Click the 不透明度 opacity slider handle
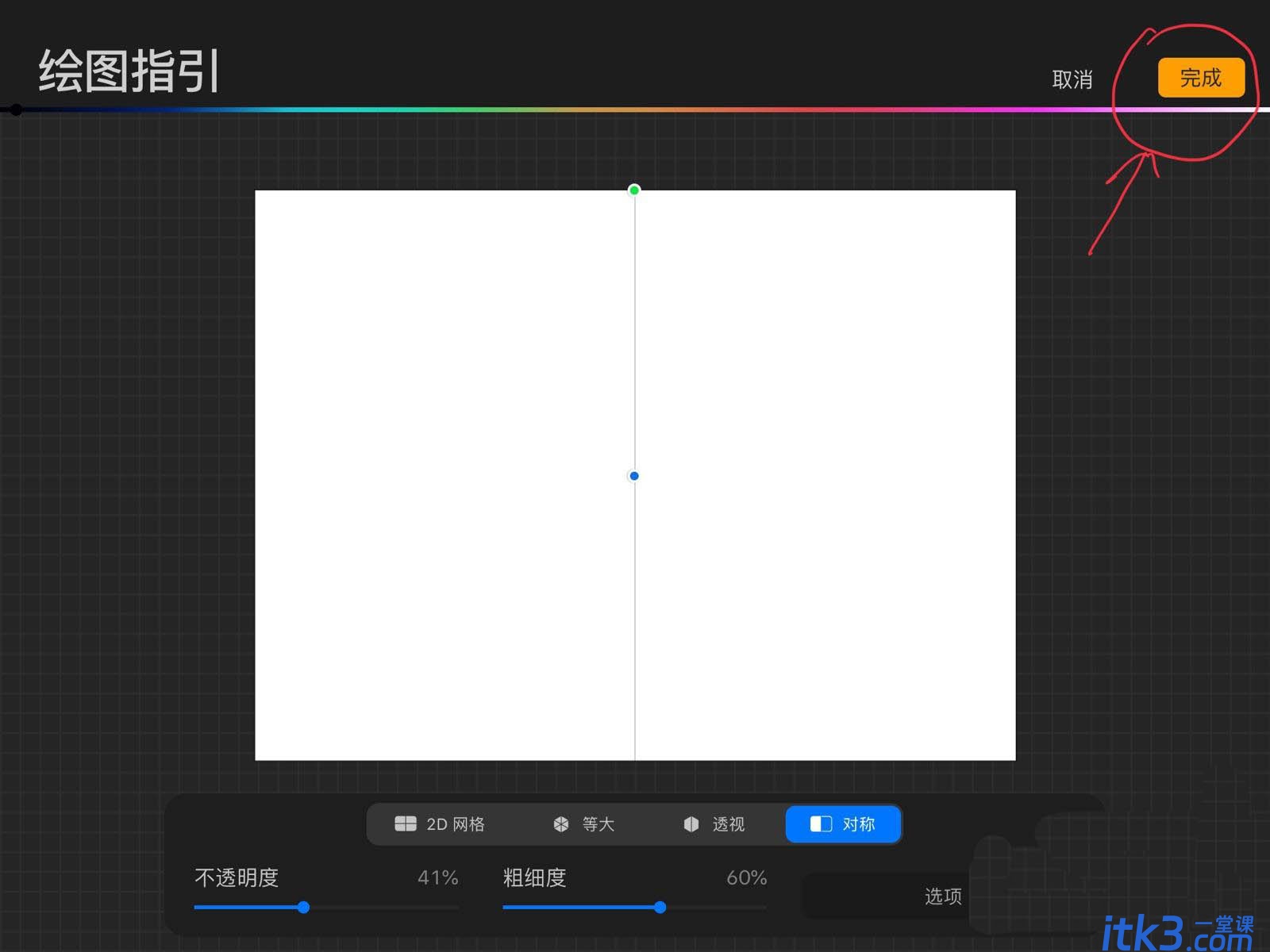Image resolution: width=1270 pixels, height=952 pixels. tap(303, 907)
